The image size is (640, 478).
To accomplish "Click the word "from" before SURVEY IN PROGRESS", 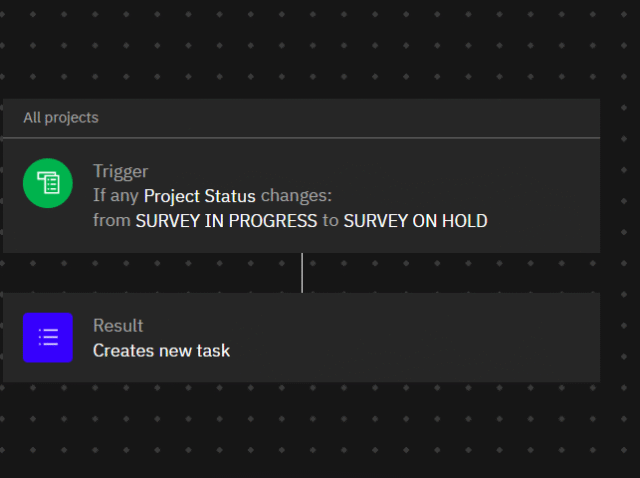I will coord(112,221).
